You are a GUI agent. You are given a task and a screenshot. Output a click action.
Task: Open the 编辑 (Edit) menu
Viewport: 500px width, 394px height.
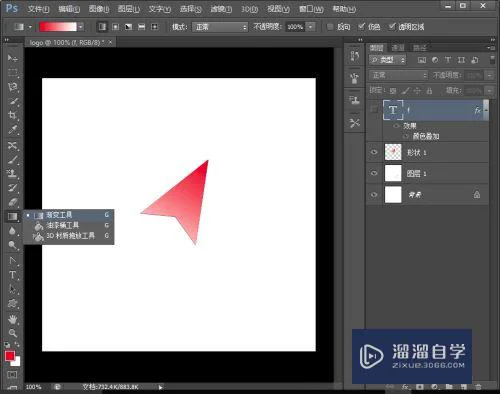coord(69,9)
